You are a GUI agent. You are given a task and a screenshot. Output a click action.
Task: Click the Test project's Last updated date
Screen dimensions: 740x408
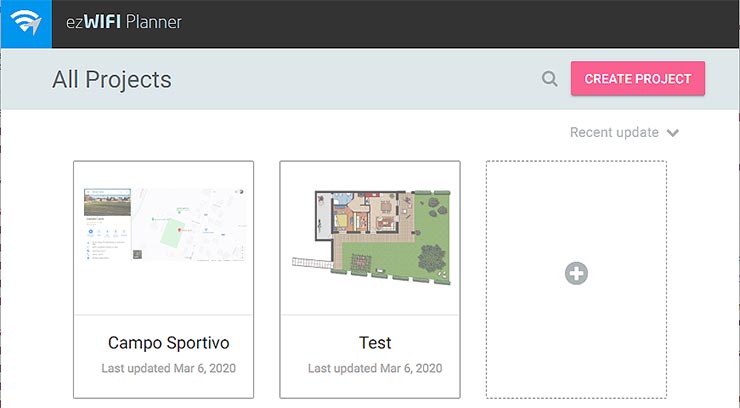(x=375, y=369)
